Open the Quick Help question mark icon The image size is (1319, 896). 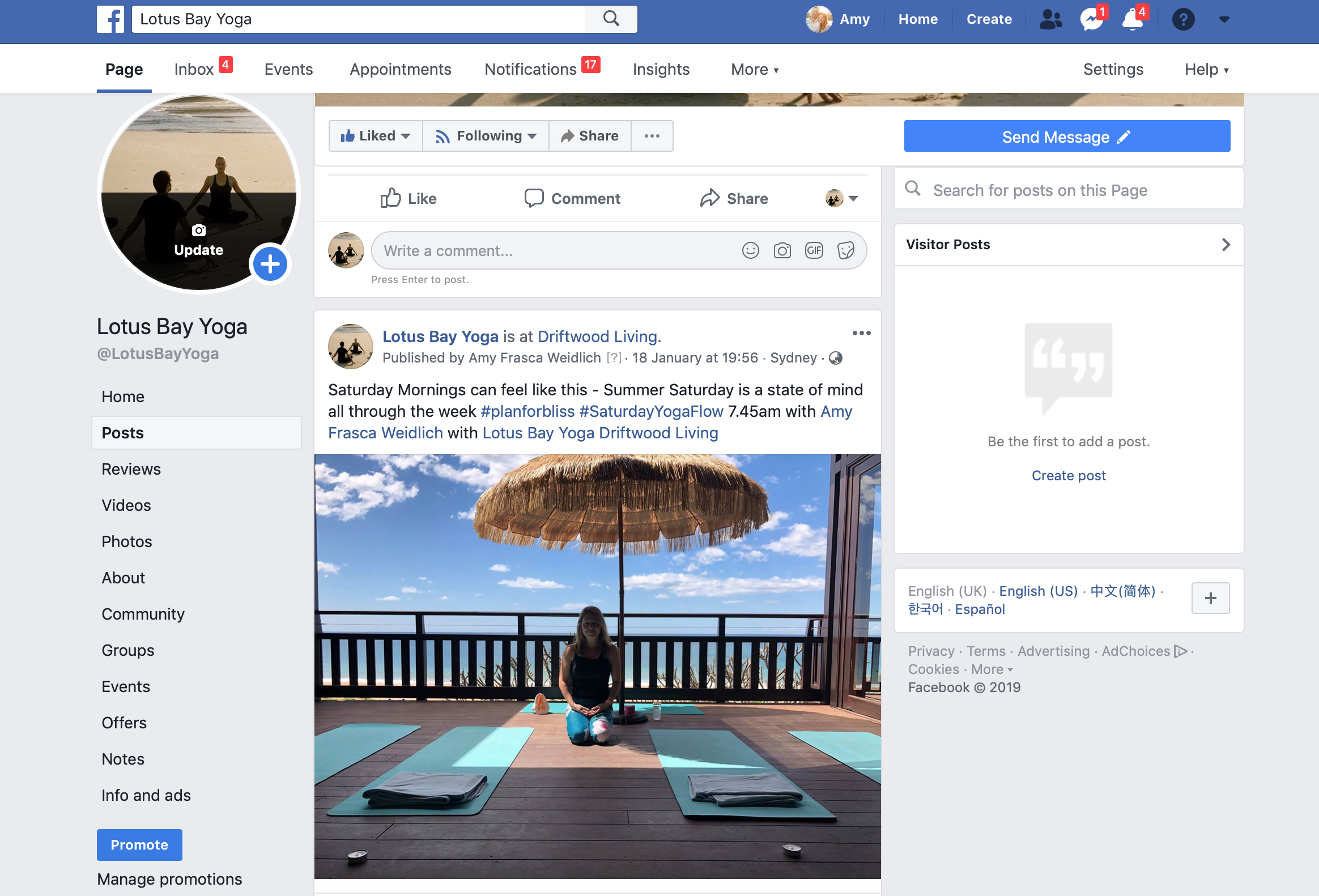point(1184,20)
